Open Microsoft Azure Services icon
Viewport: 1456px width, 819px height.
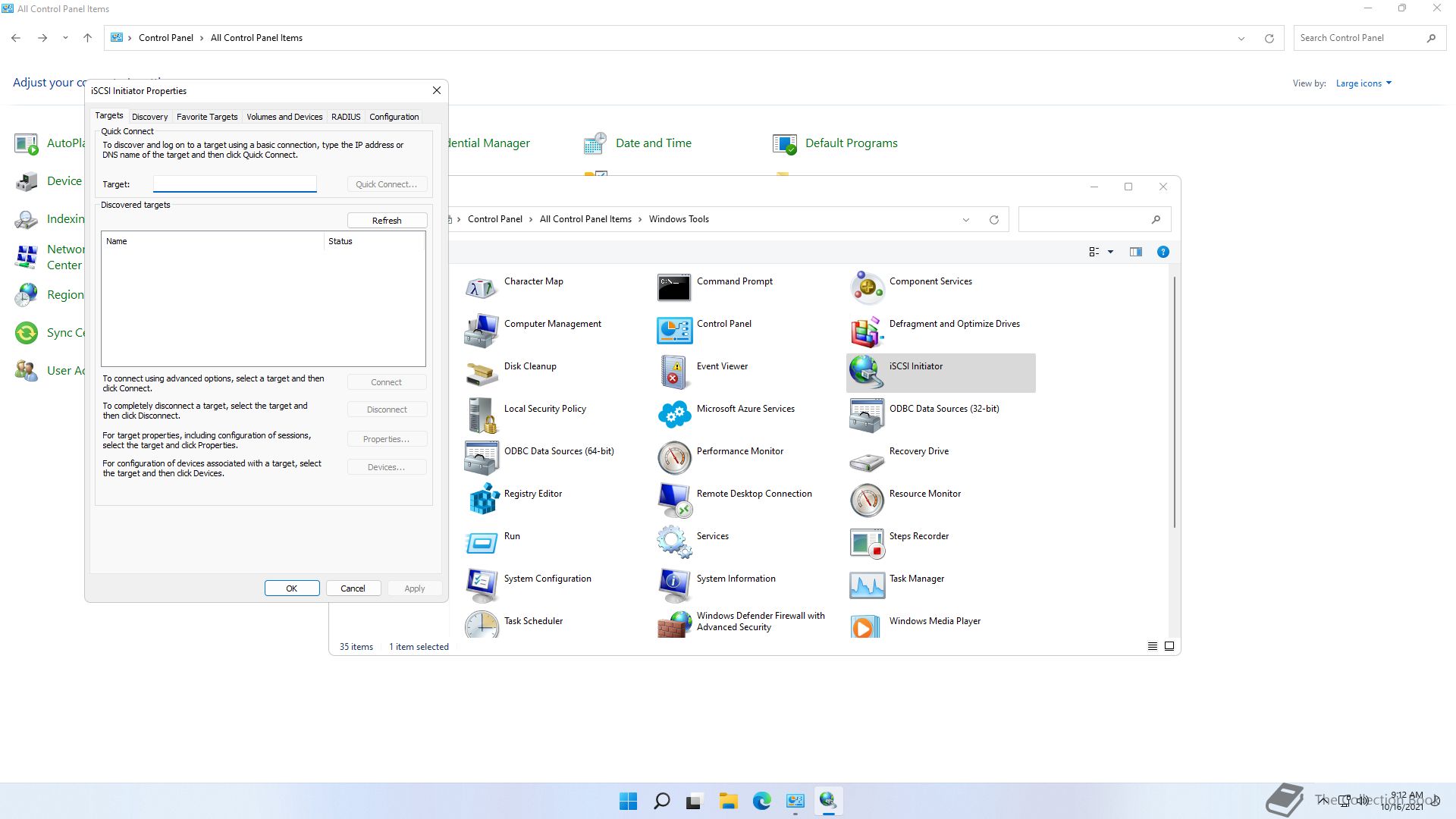click(674, 416)
